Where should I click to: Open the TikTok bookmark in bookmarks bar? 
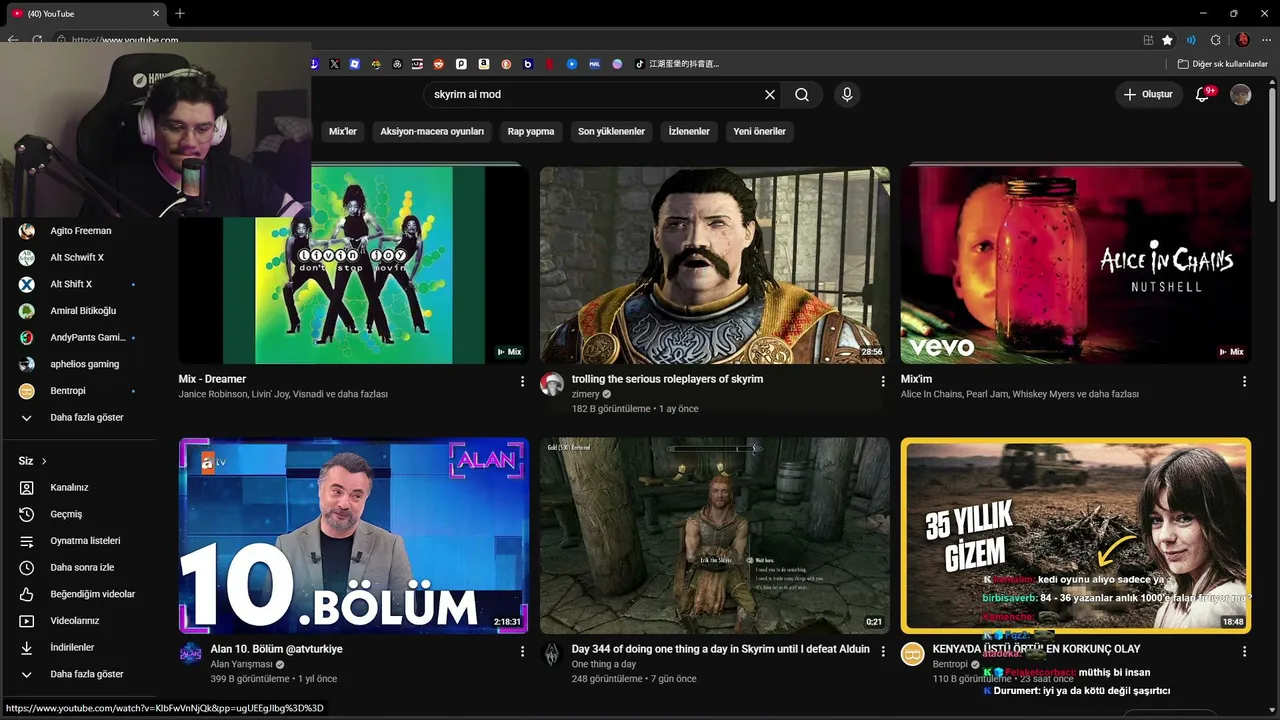point(677,64)
